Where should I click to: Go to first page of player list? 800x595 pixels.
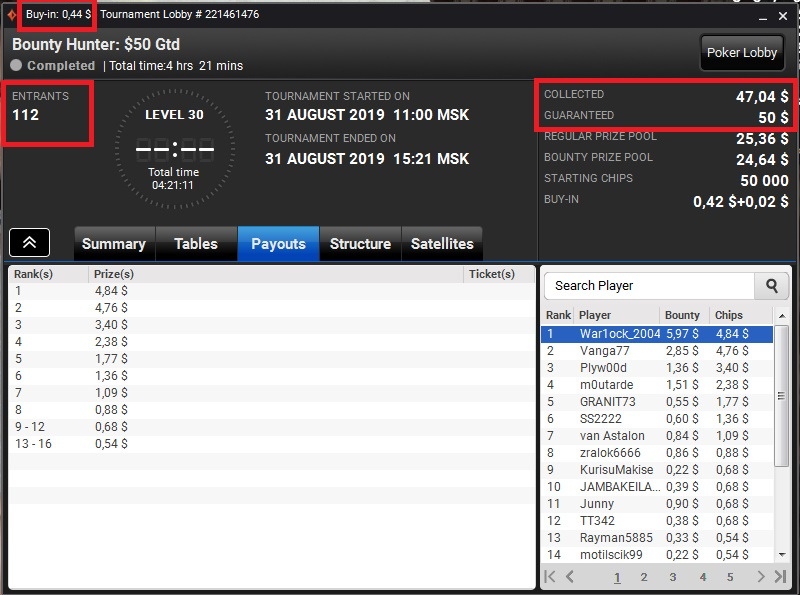pyautogui.click(x=550, y=577)
